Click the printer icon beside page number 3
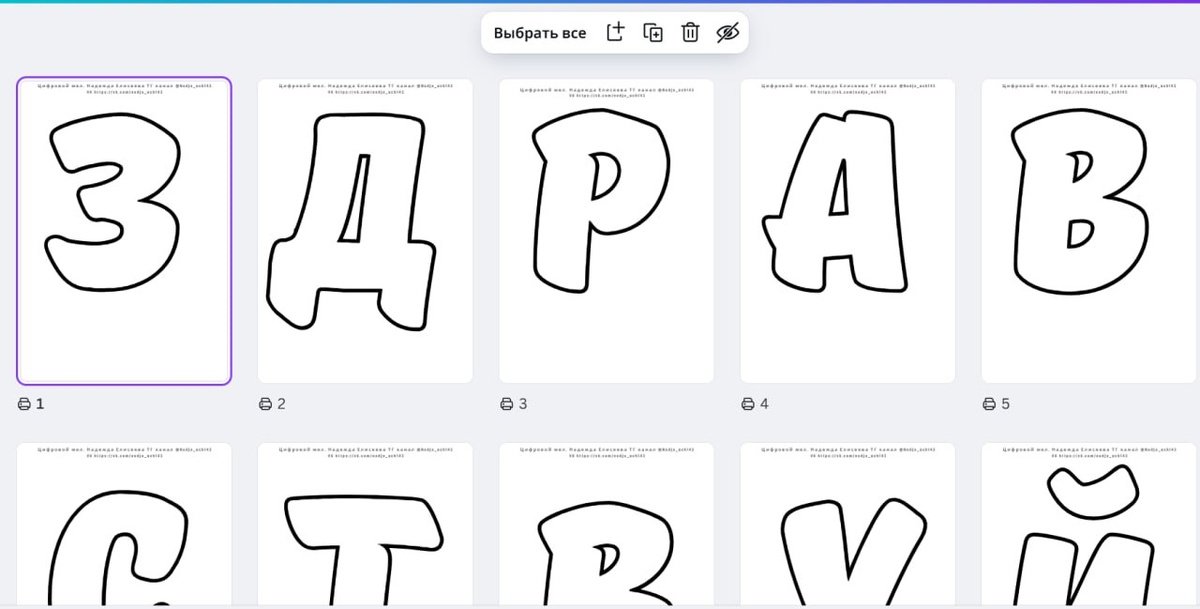1200x609 pixels. (x=507, y=404)
